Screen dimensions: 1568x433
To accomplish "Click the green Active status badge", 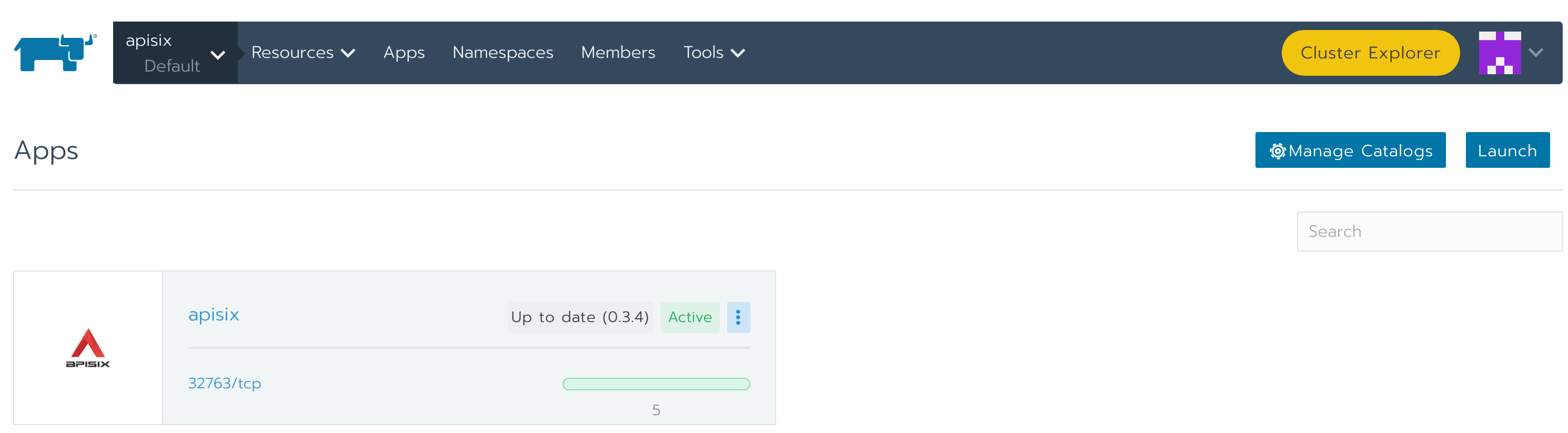I will 690,317.
